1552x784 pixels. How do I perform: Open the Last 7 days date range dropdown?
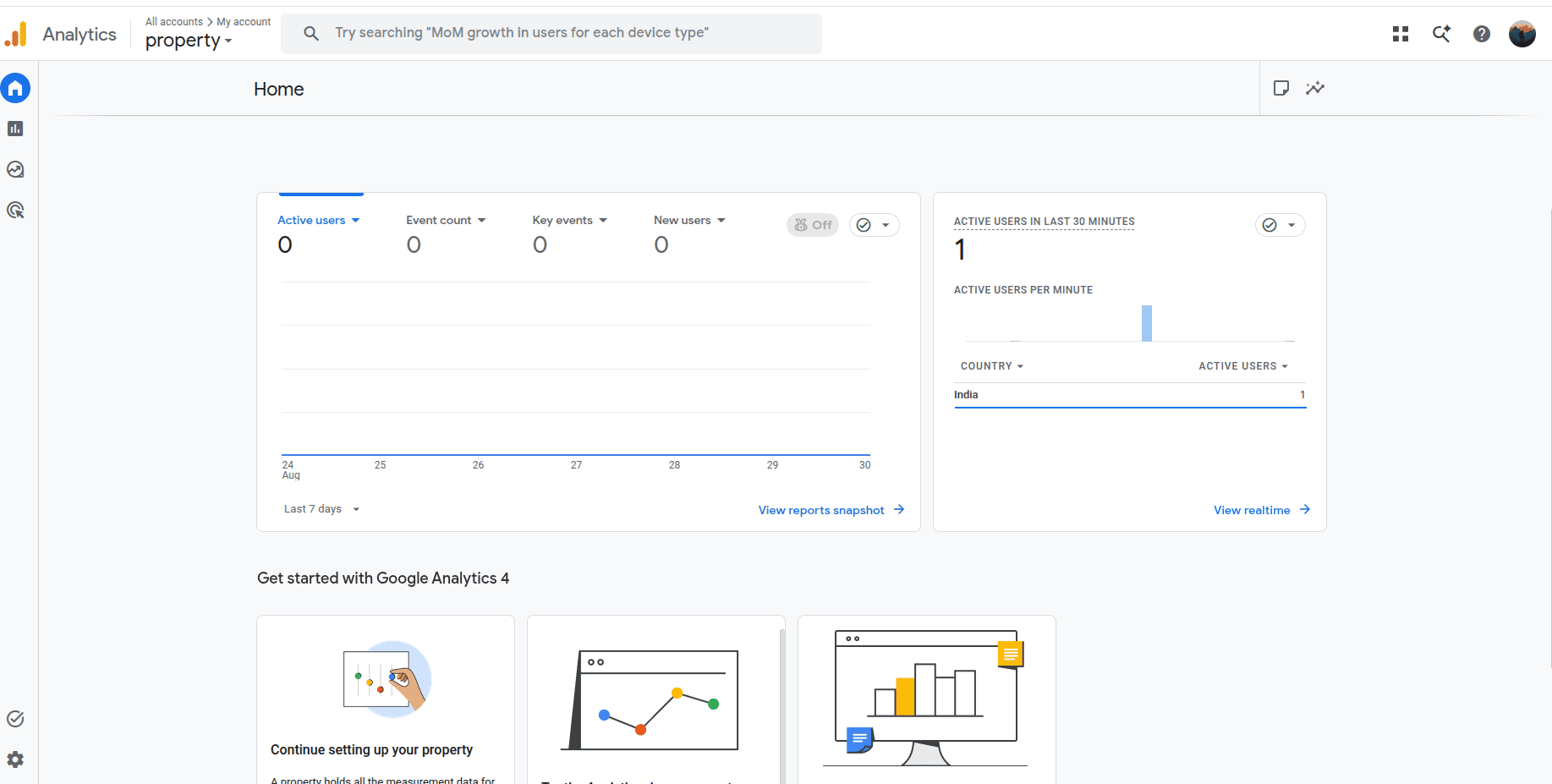321,509
